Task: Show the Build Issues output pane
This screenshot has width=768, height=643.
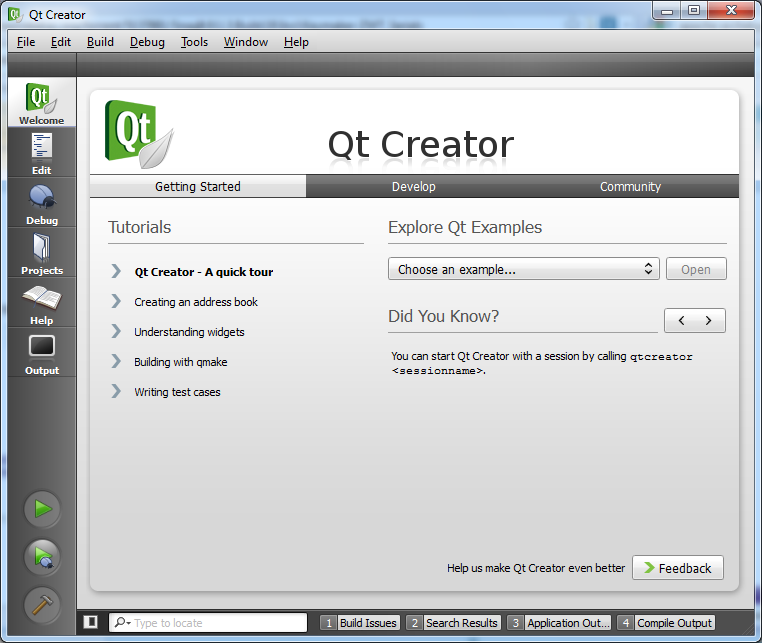Action: point(360,622)
